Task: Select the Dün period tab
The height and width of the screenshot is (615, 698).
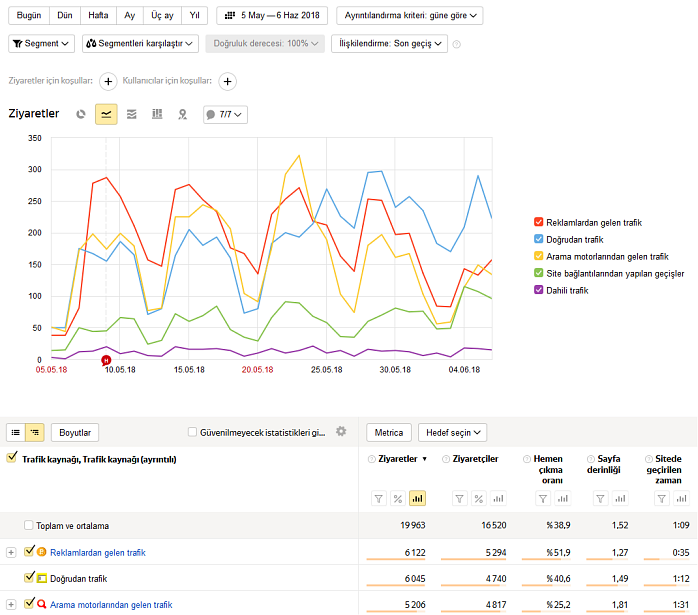Action: point(65,16)
